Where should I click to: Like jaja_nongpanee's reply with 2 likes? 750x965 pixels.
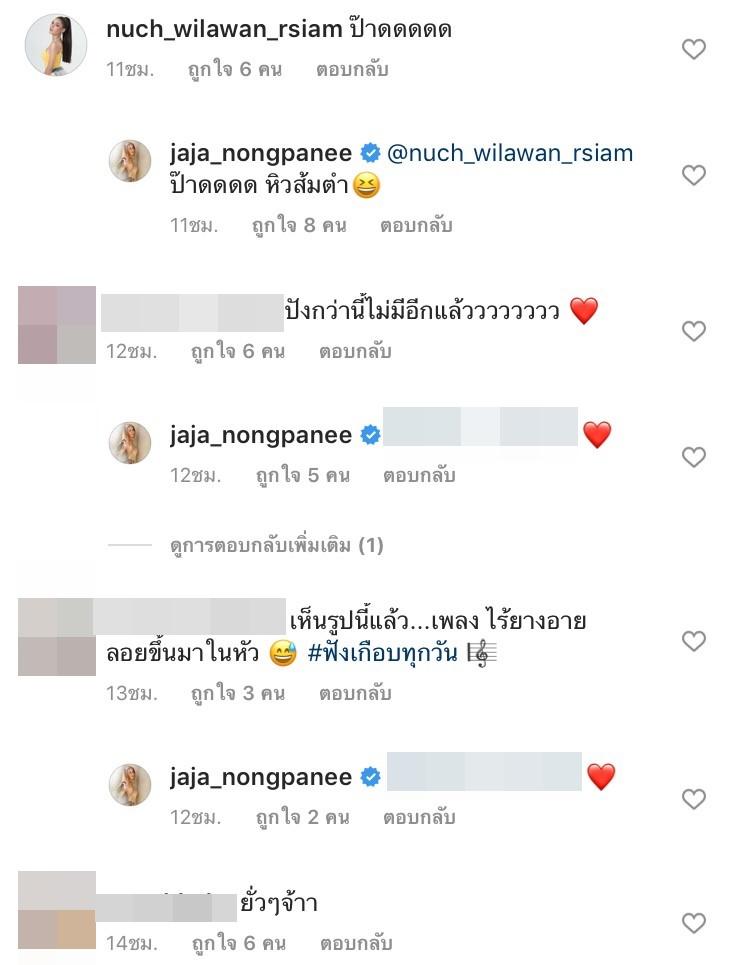(693, 799)
